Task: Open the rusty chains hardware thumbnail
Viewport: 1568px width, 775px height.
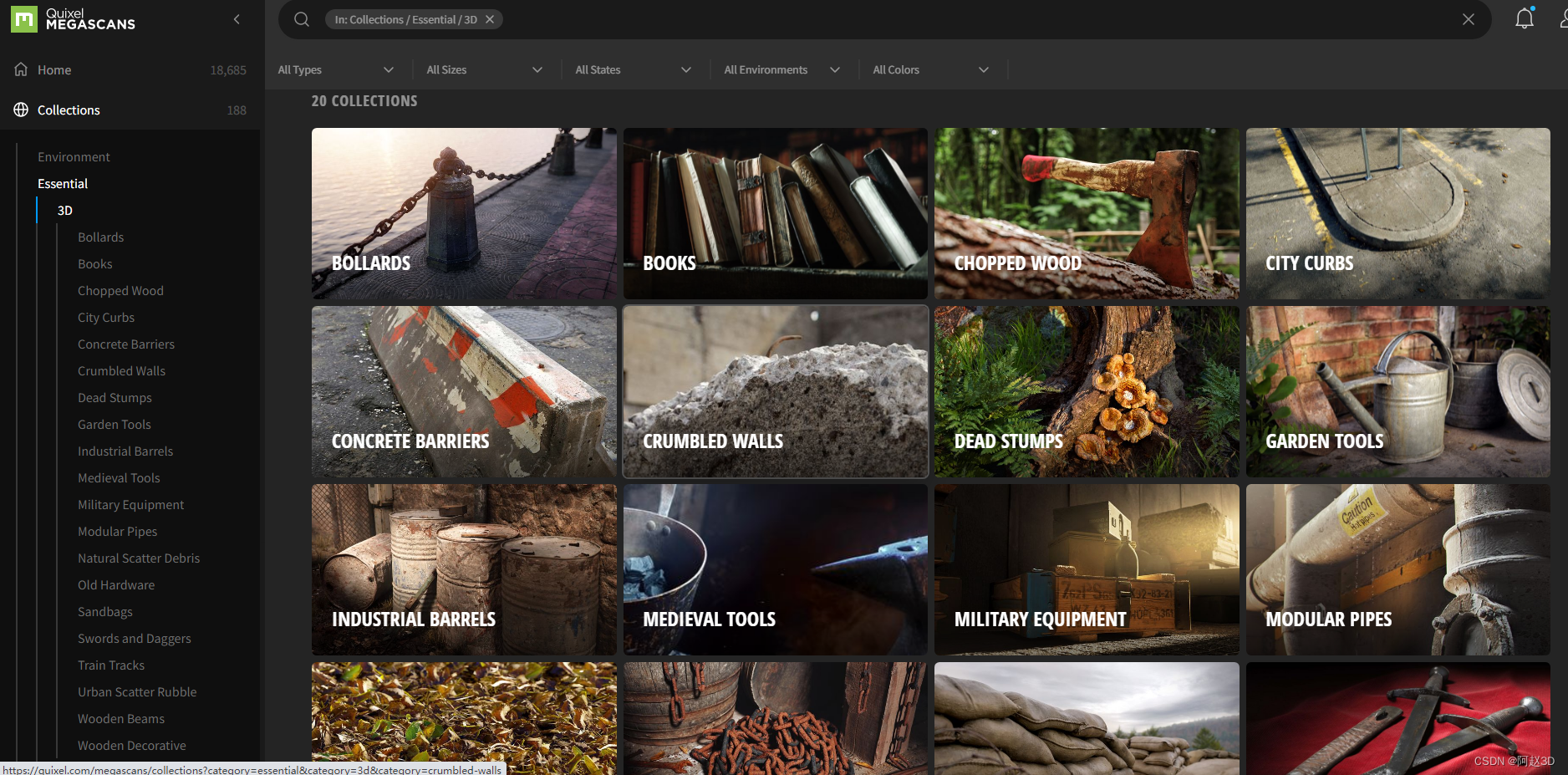Action: coord(776,718)
